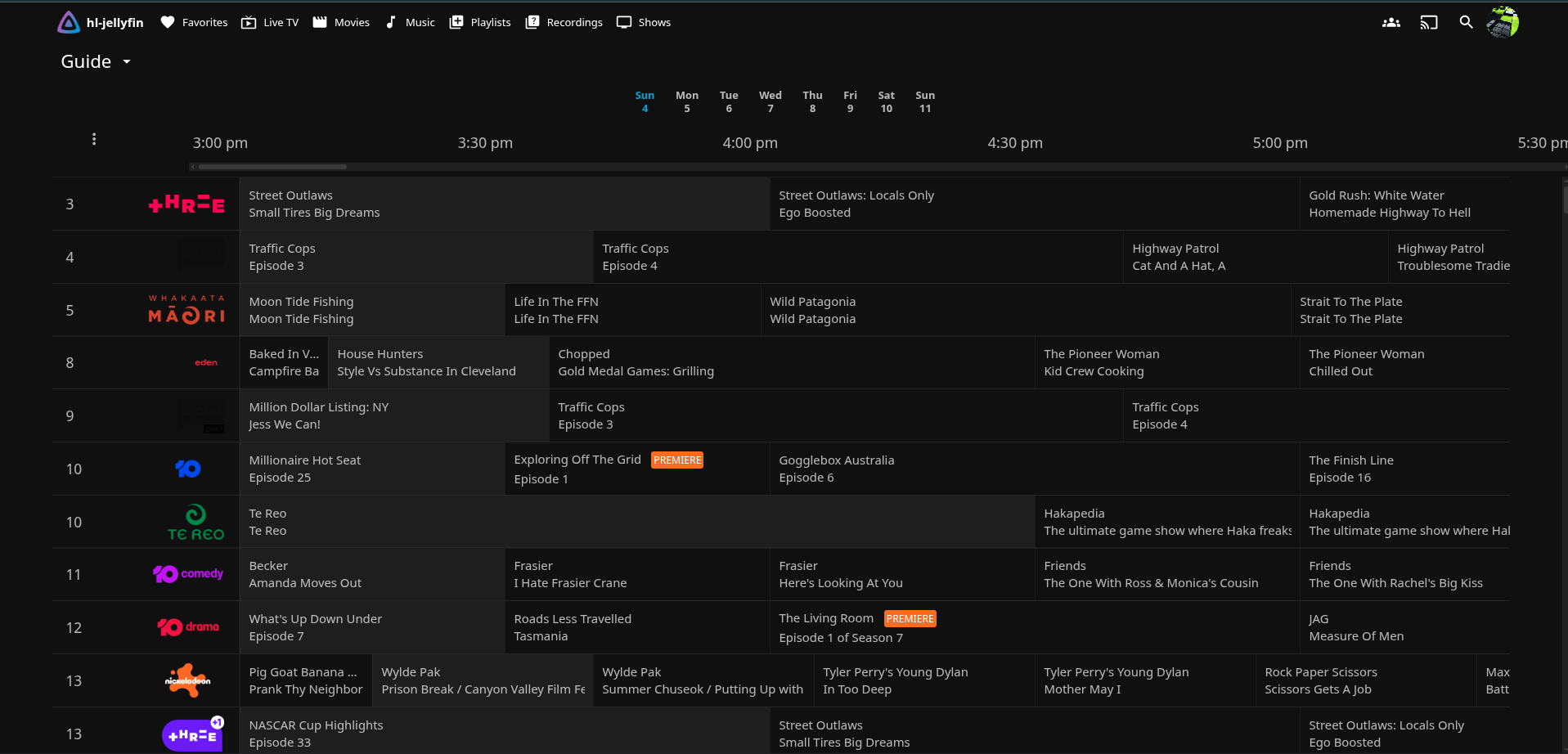1568x754 pixels.
Task: Open the Nickelodeon channel logo
Action: point(187,680)
